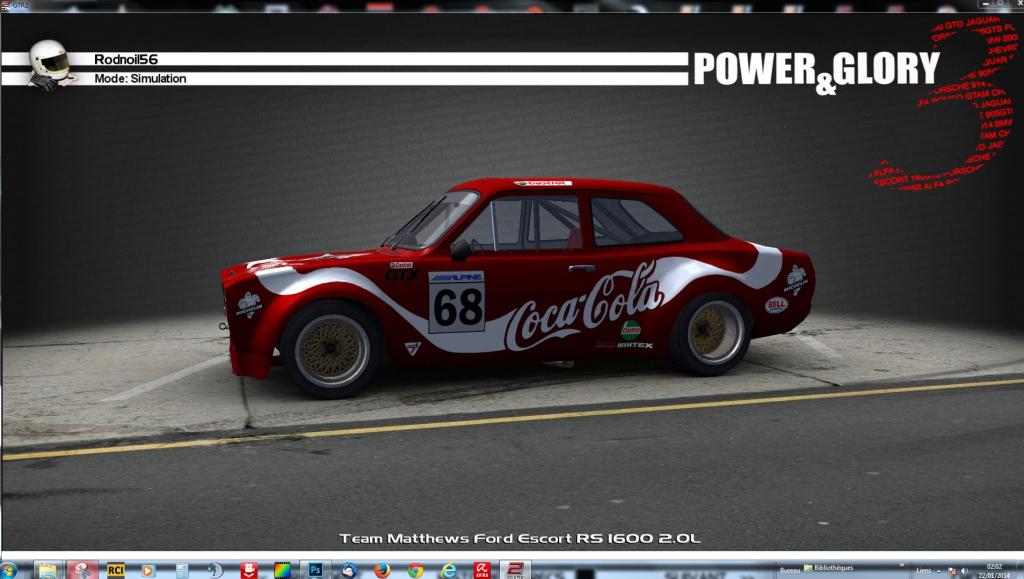This screenshot has height=579, width=1024.
Task: Click the Team Matthews Ford Escort caption
Action: 519,539
